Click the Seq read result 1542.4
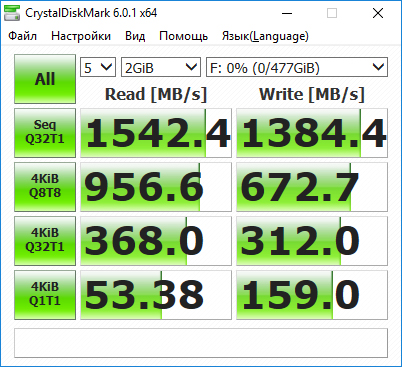The height and width of the screenshot is (367, 402). (x=156, y=133)
